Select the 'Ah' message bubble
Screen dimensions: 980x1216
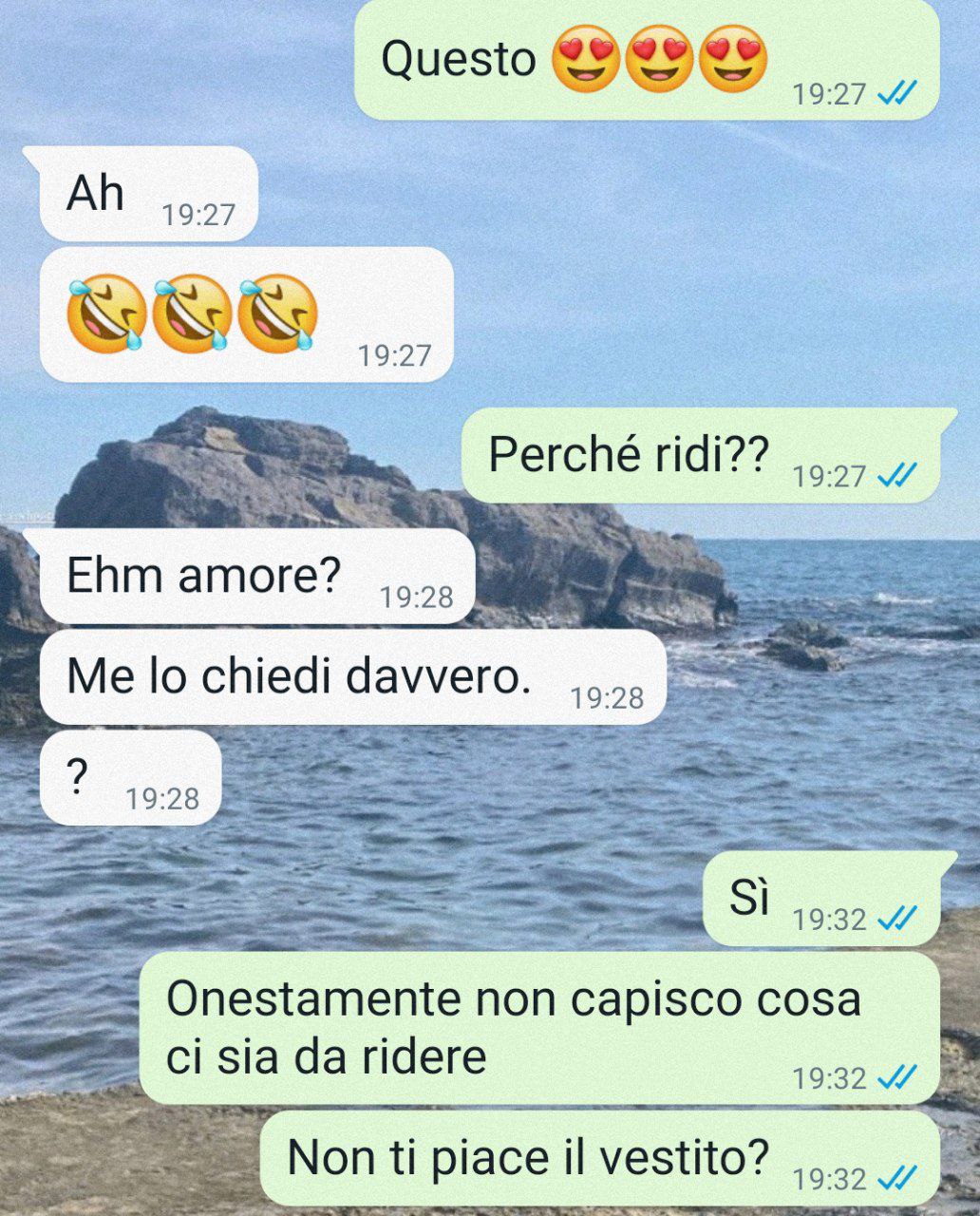click(x=149, y=195)
